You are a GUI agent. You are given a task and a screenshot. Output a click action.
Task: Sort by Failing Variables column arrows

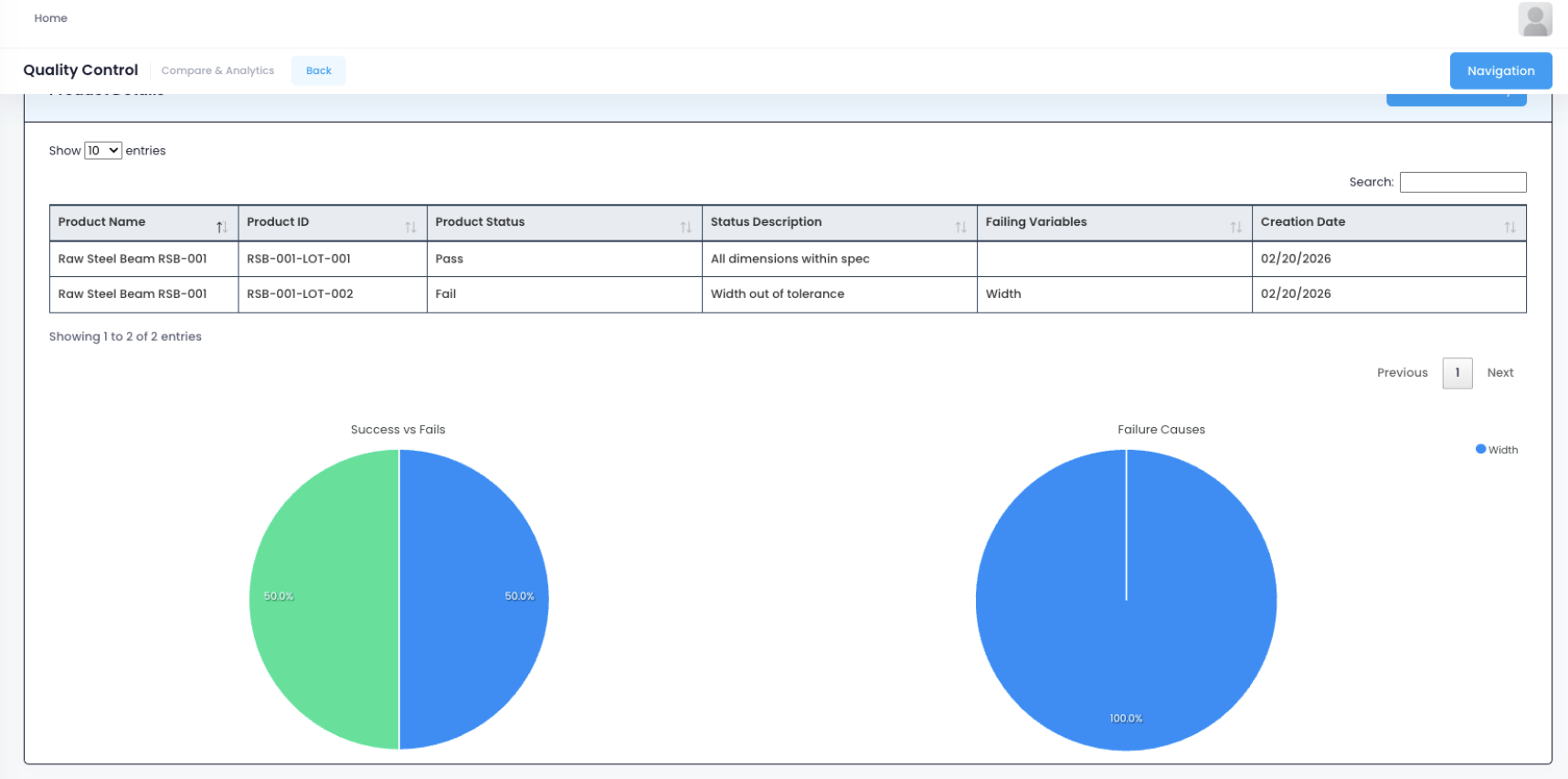click(1235, 227)
